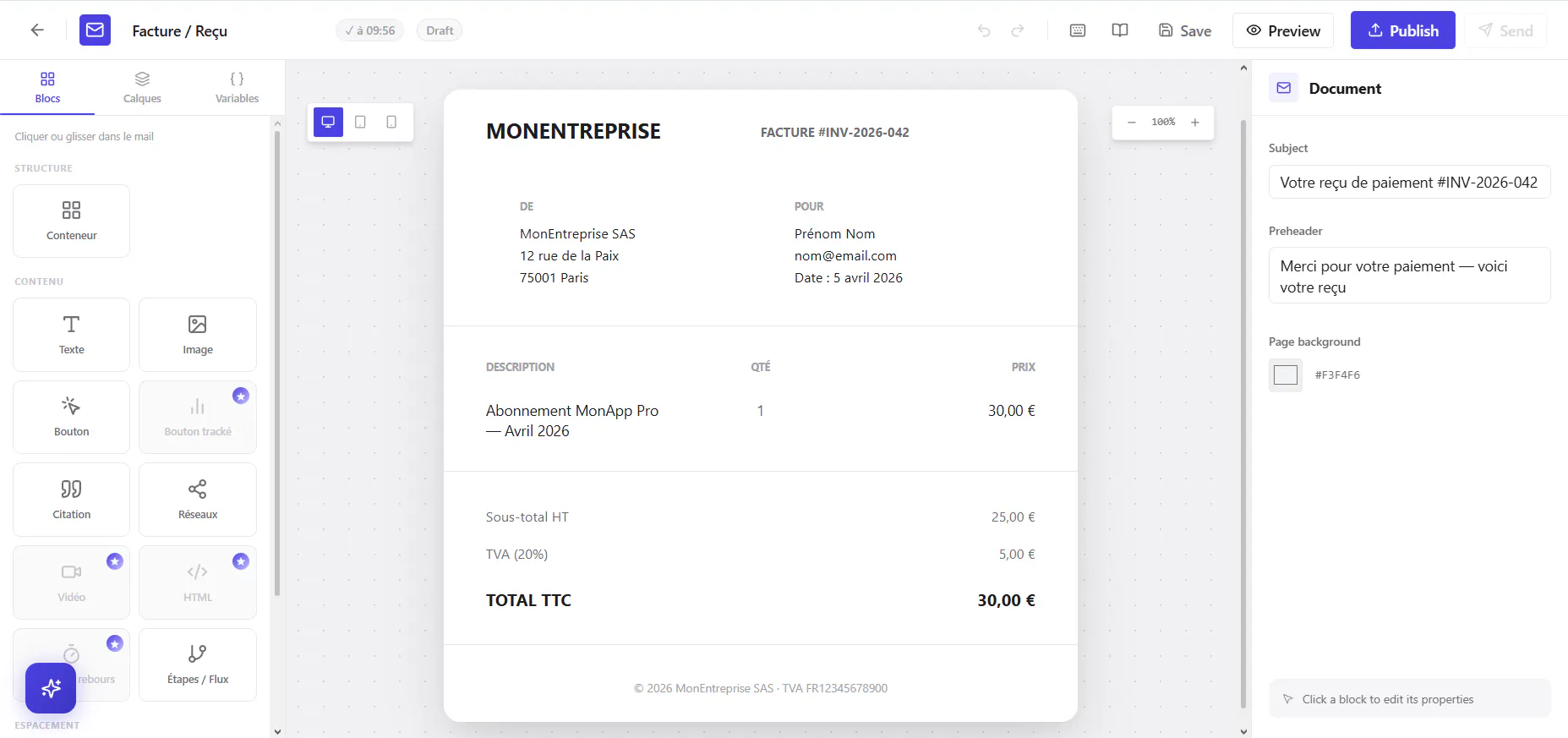Click the Preheader text field
Viewport: 1568px width, 738px height.
point(1410,276)
